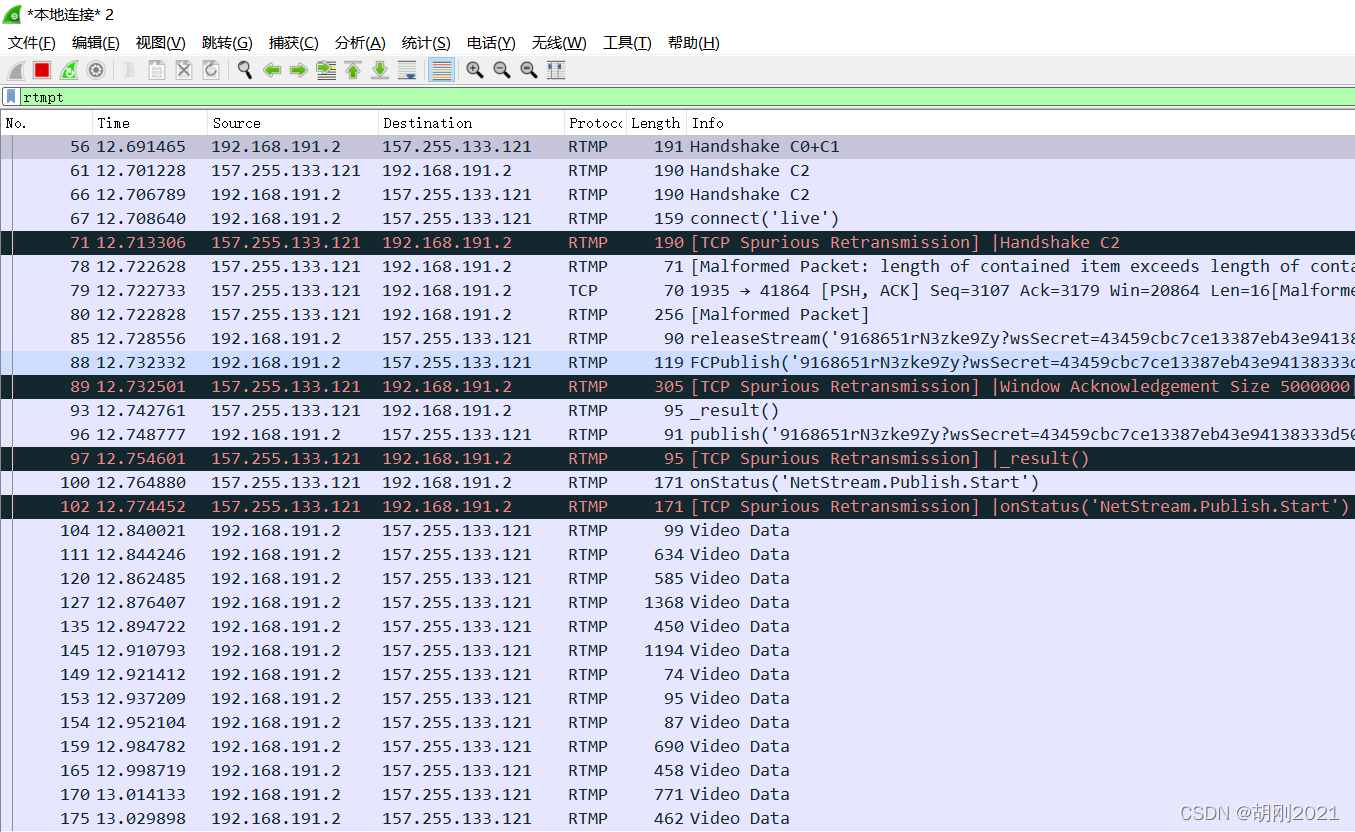Screen dimensions: 1355x832
Task: Open the 视图(V) menu
Action: point(161,43)
